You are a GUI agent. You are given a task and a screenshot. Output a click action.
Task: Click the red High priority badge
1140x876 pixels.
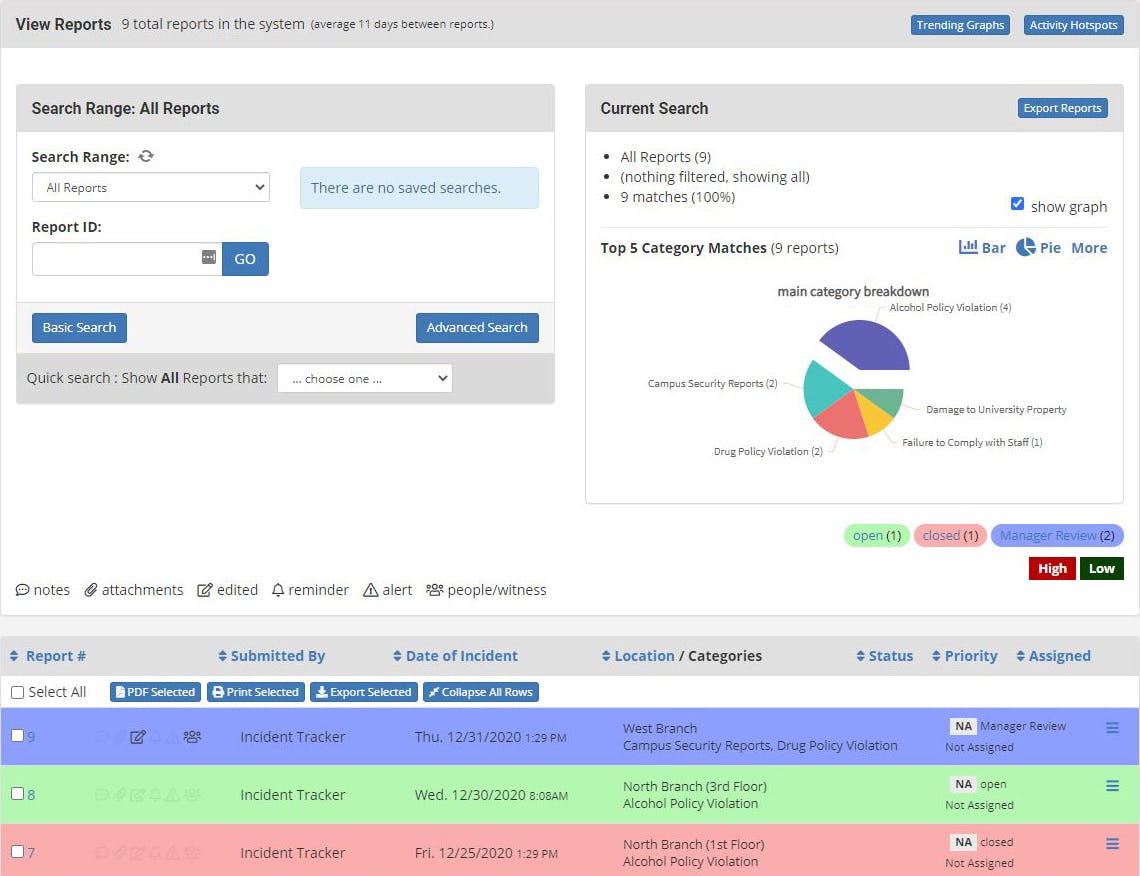point(1052,568)
